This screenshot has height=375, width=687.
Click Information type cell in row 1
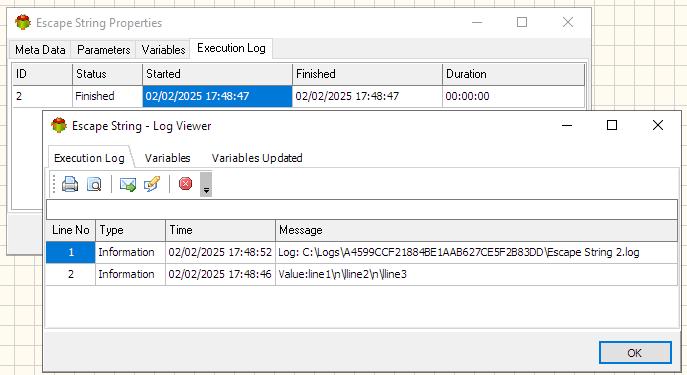[131, 252]
